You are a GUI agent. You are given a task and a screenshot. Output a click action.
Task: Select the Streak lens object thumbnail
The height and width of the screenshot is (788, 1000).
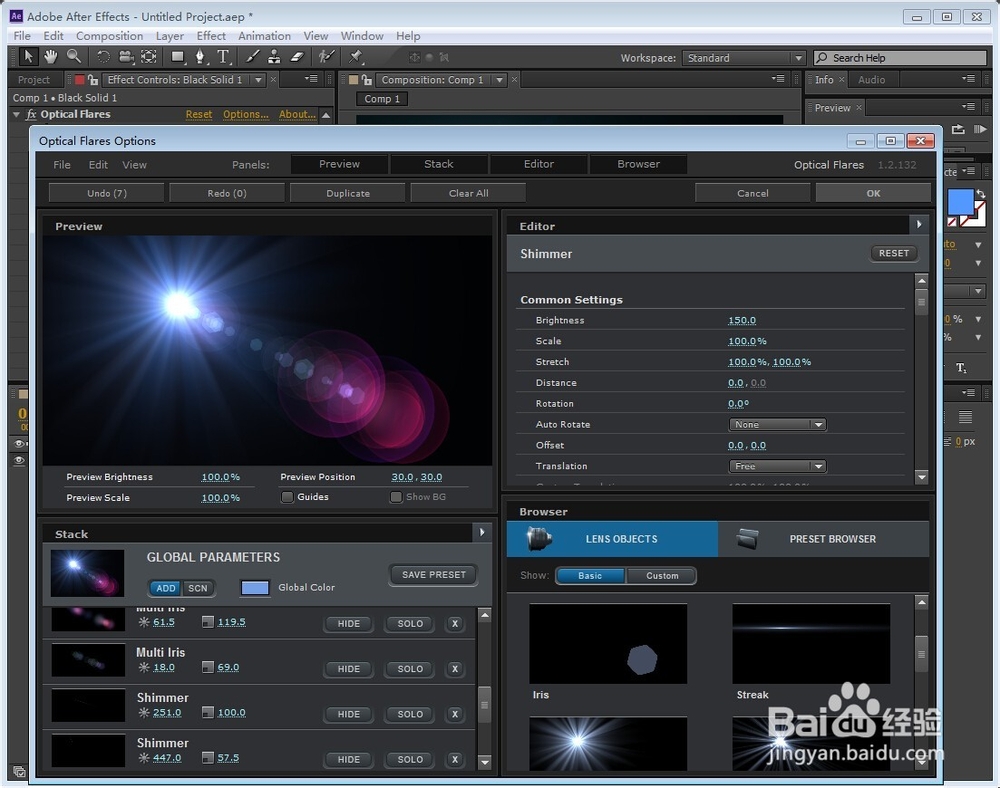click(811, 644)
